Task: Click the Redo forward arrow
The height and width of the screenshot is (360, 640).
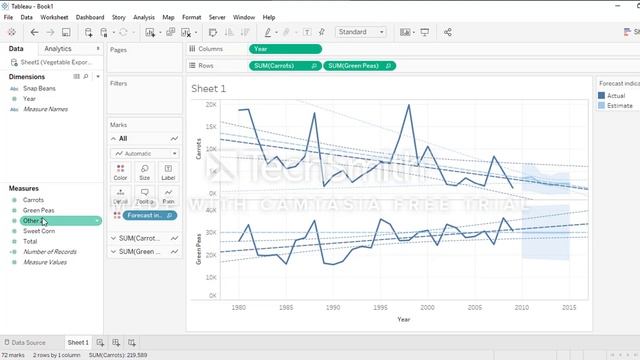Action: [50, 32]
